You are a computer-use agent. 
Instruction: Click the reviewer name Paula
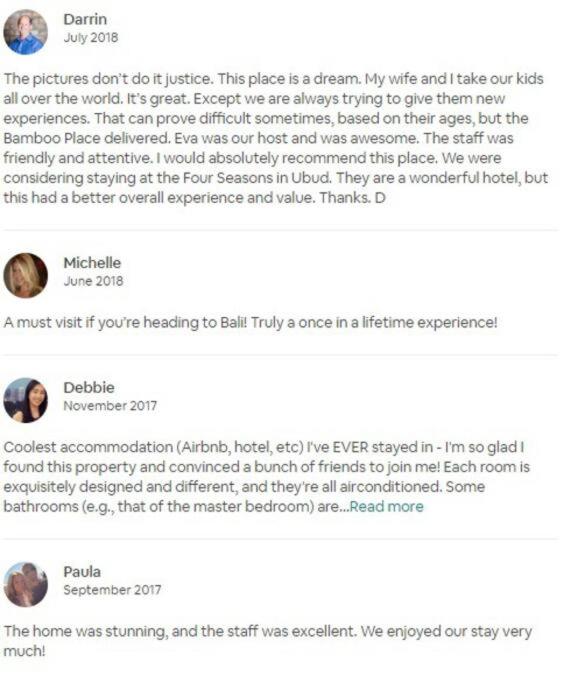pos(82,571)
